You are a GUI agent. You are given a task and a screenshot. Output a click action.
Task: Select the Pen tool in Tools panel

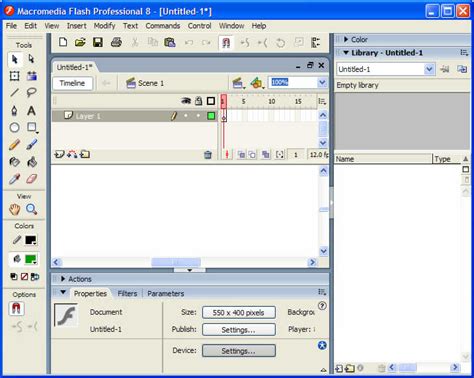click(x=14, y=110)
